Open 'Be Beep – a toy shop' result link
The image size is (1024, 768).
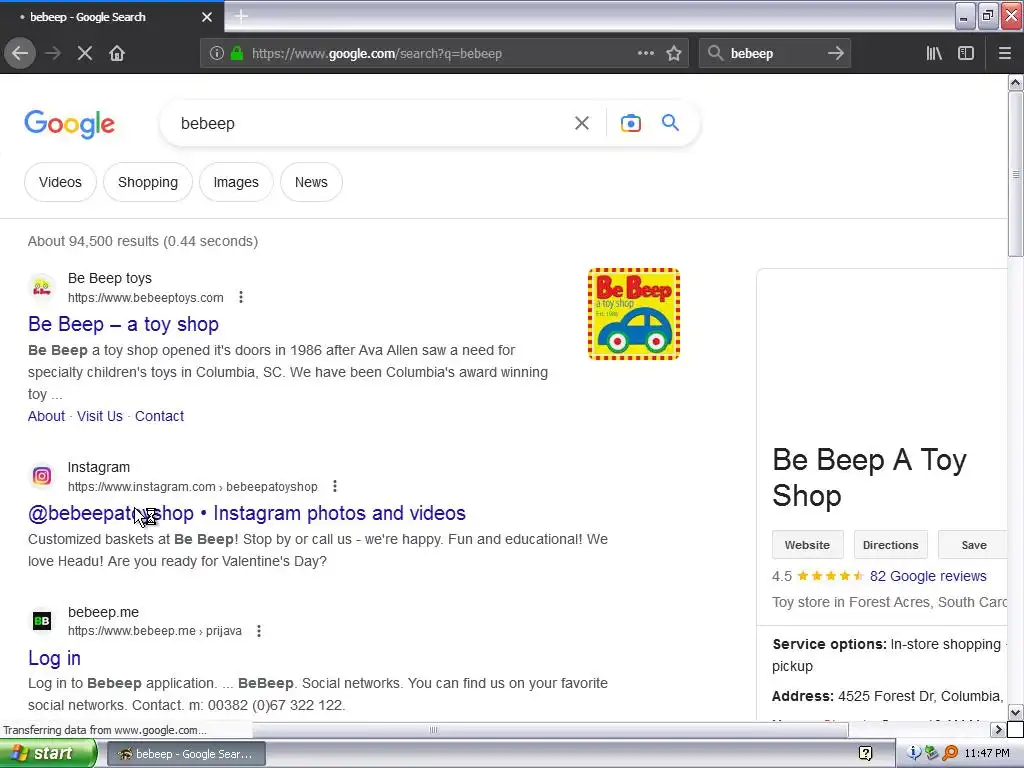point(123,324)
